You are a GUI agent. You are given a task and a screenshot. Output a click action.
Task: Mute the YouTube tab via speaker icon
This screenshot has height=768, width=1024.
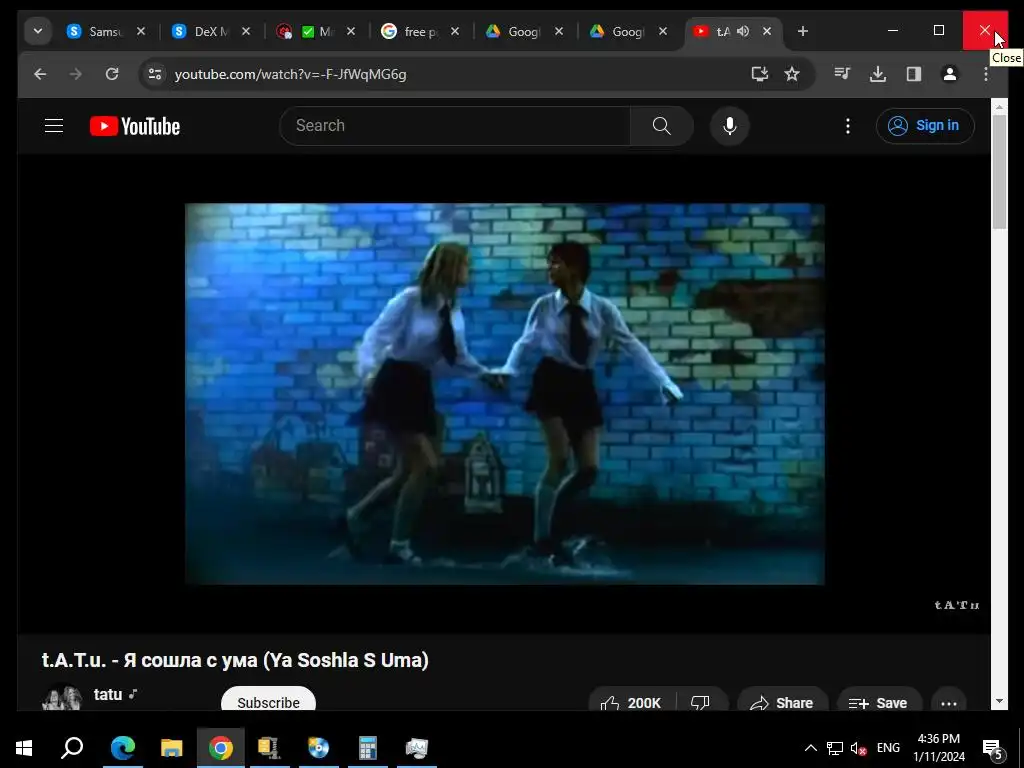[x=743, y=31]
